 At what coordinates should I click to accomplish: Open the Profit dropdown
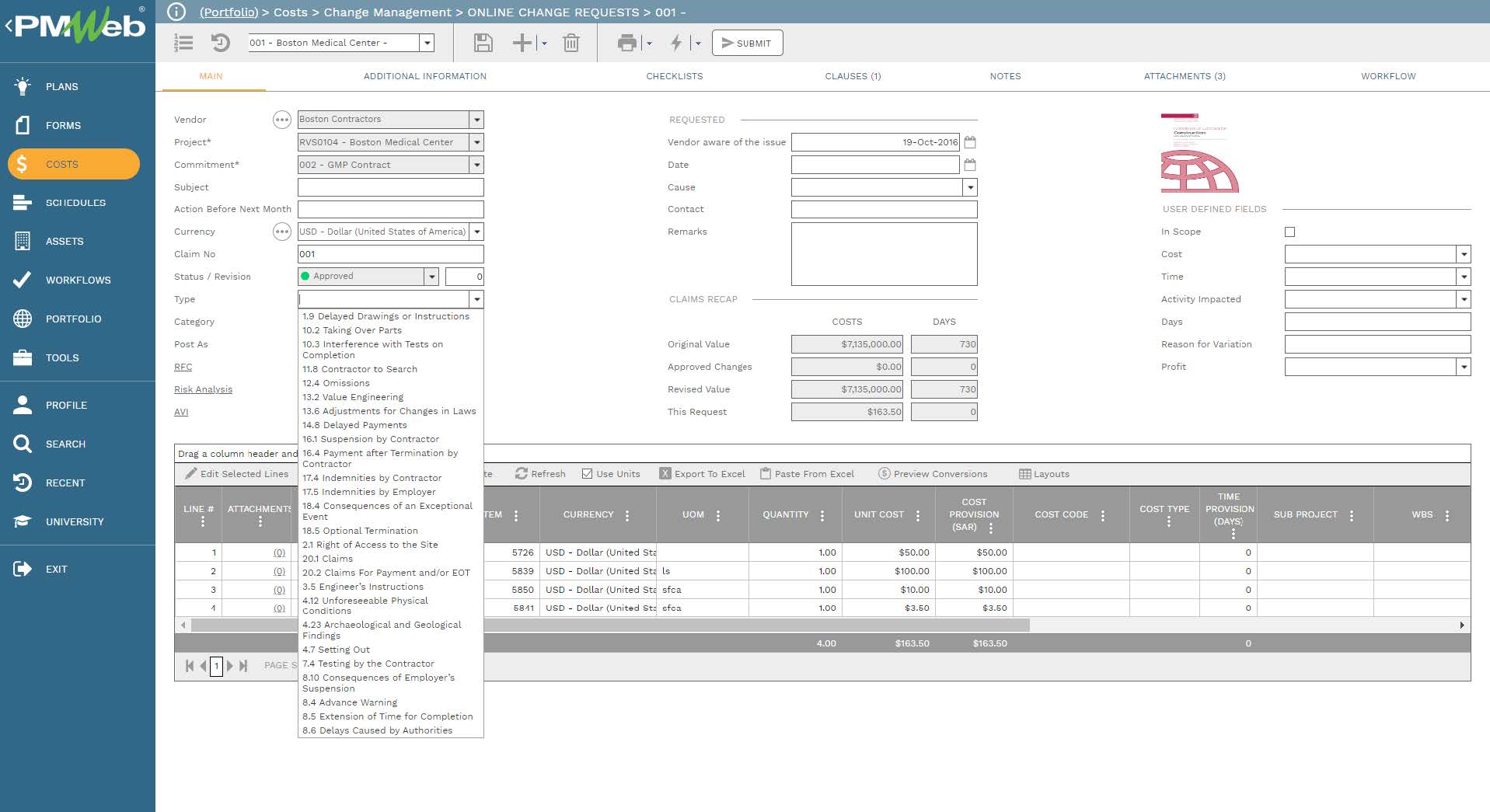pos(1464,367)
